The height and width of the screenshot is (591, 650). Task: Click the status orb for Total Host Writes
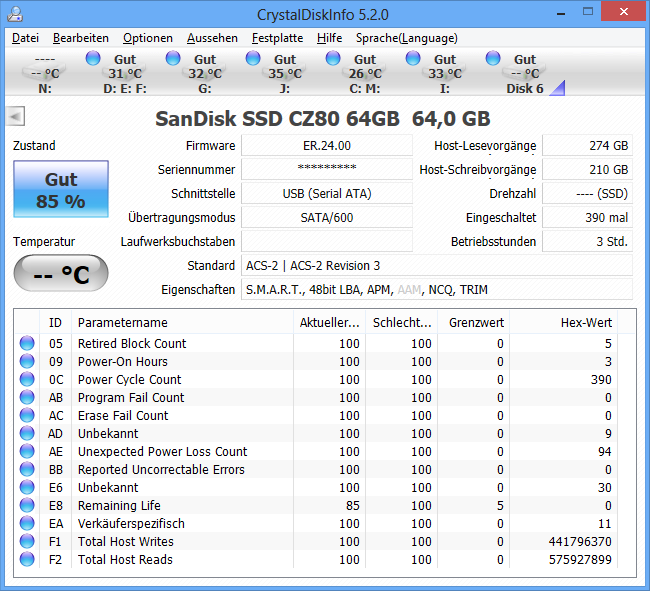click(x=27, y=542)
